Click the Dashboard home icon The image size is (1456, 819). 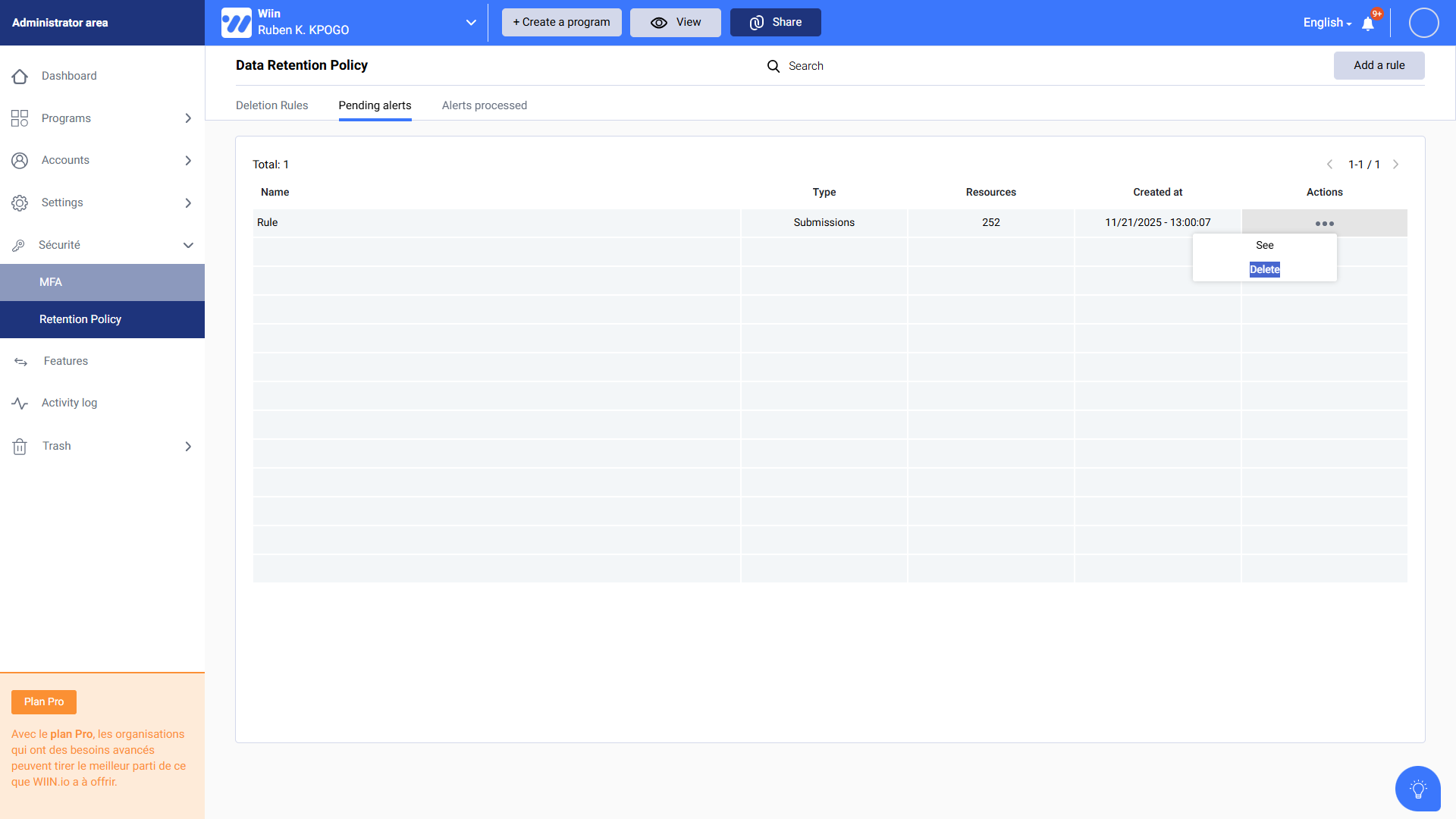[x=20, y=77]
